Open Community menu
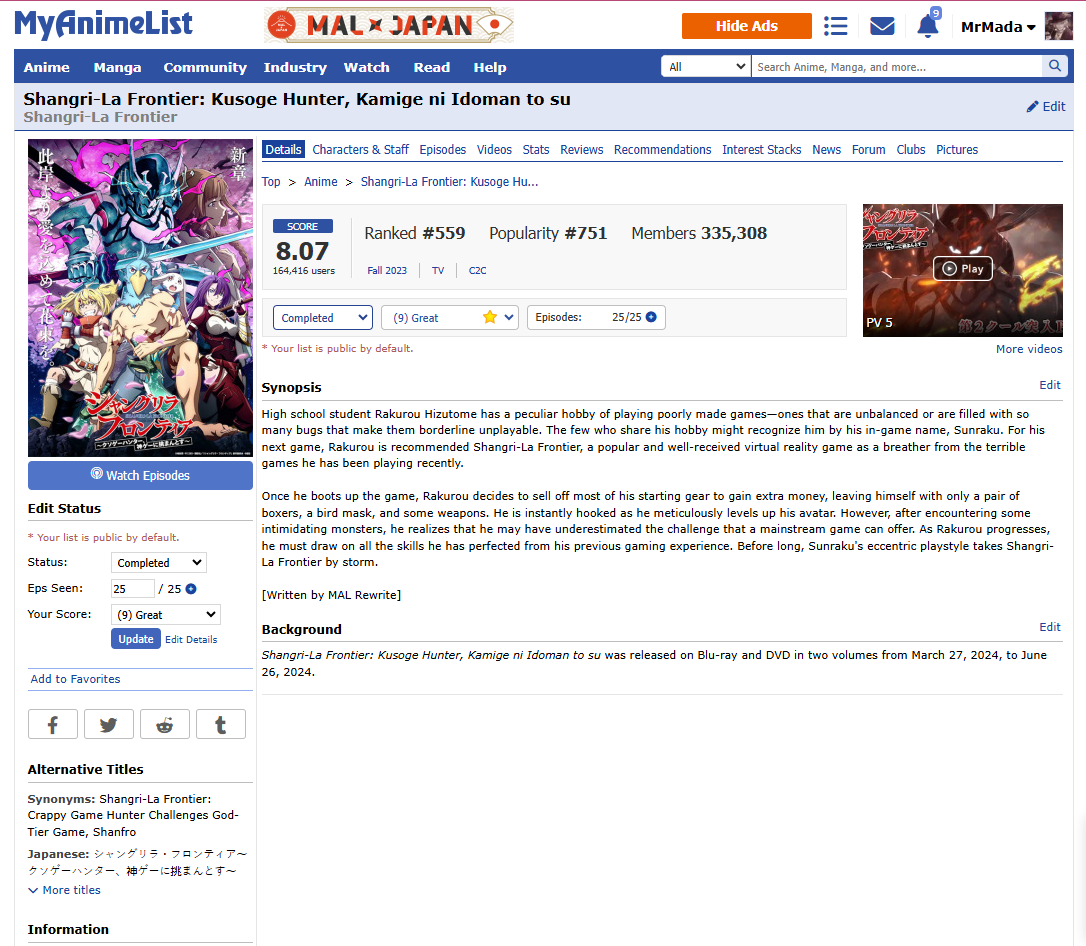This screenshot has width=1086, height=946. 205,67
